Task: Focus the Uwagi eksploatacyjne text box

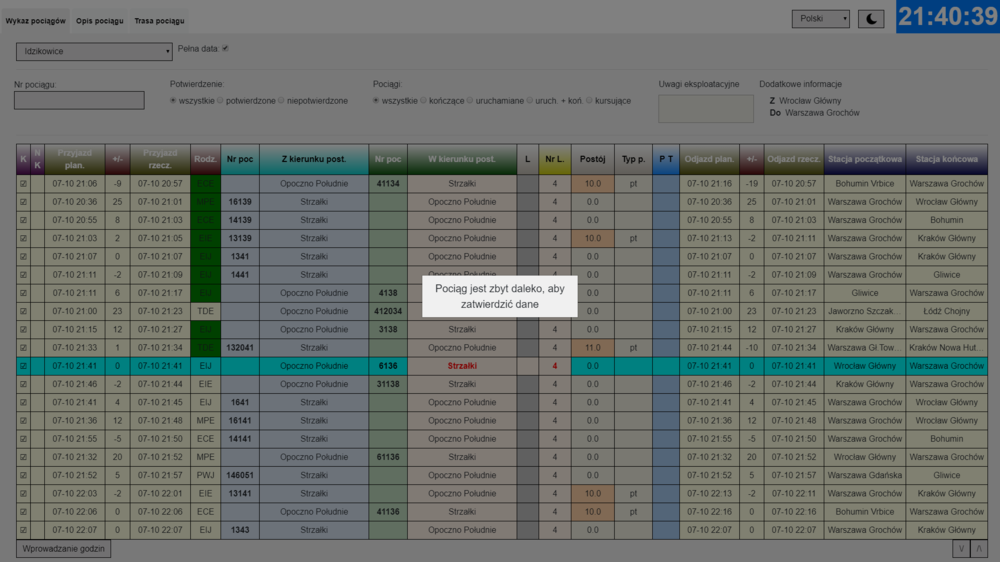Action: tap(705, 109)
